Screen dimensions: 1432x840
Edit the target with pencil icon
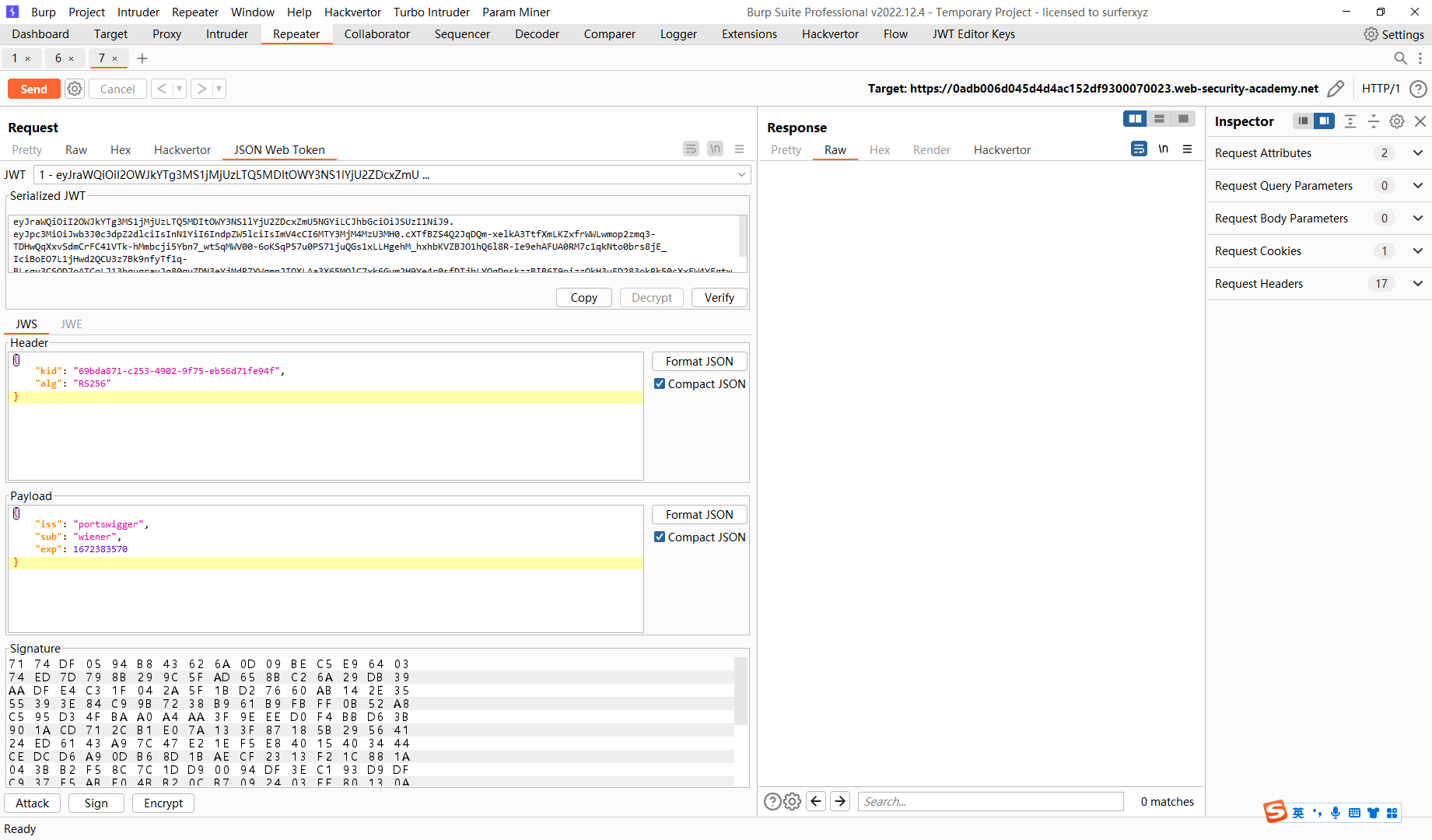(1336, 89)
